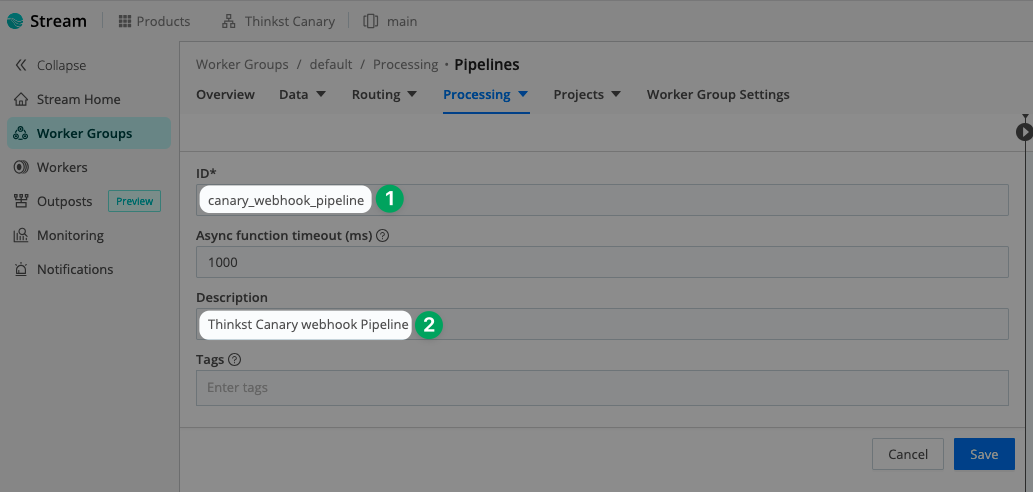Click the Async function timeout field
The width and height of the screenshot is (1033, 492).
(x=601, y=262)
